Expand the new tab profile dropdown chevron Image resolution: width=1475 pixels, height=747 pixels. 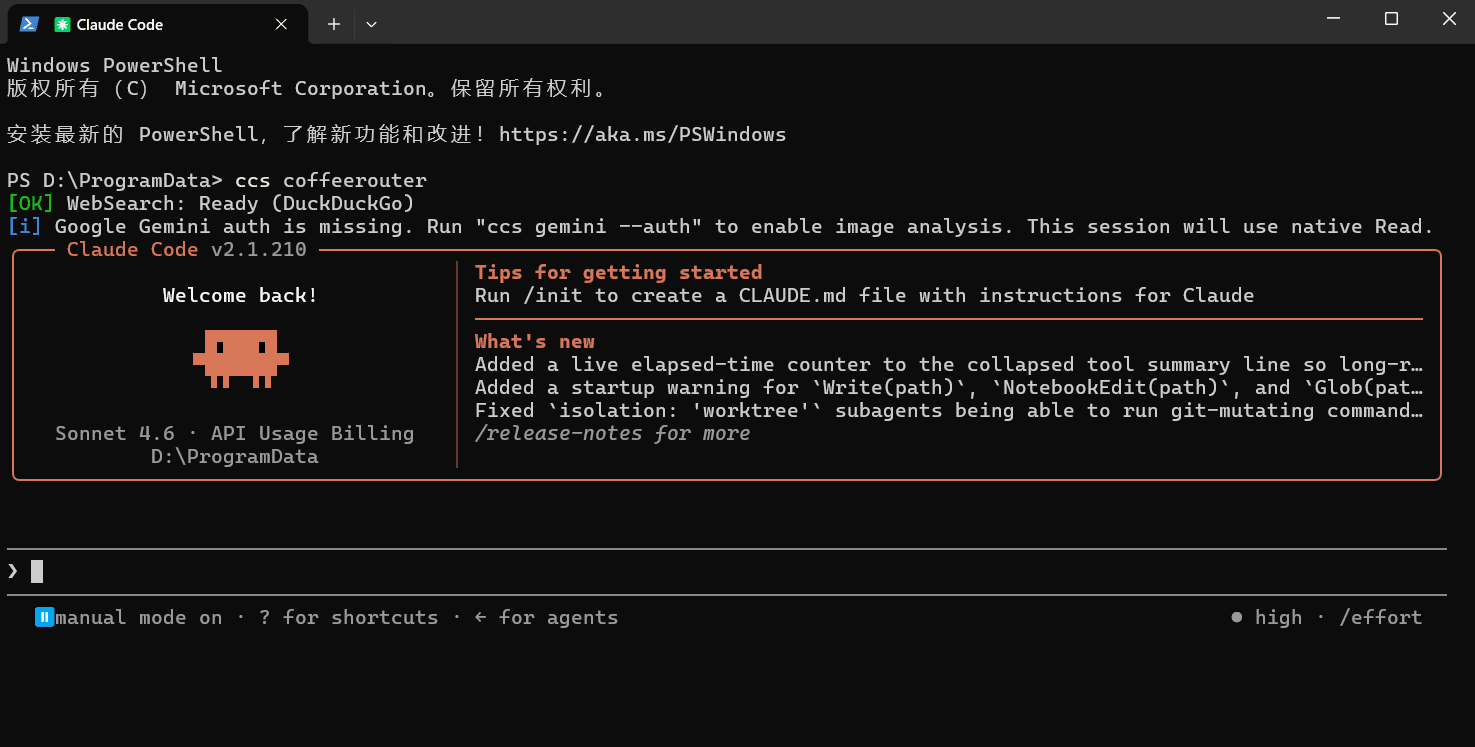371,24
